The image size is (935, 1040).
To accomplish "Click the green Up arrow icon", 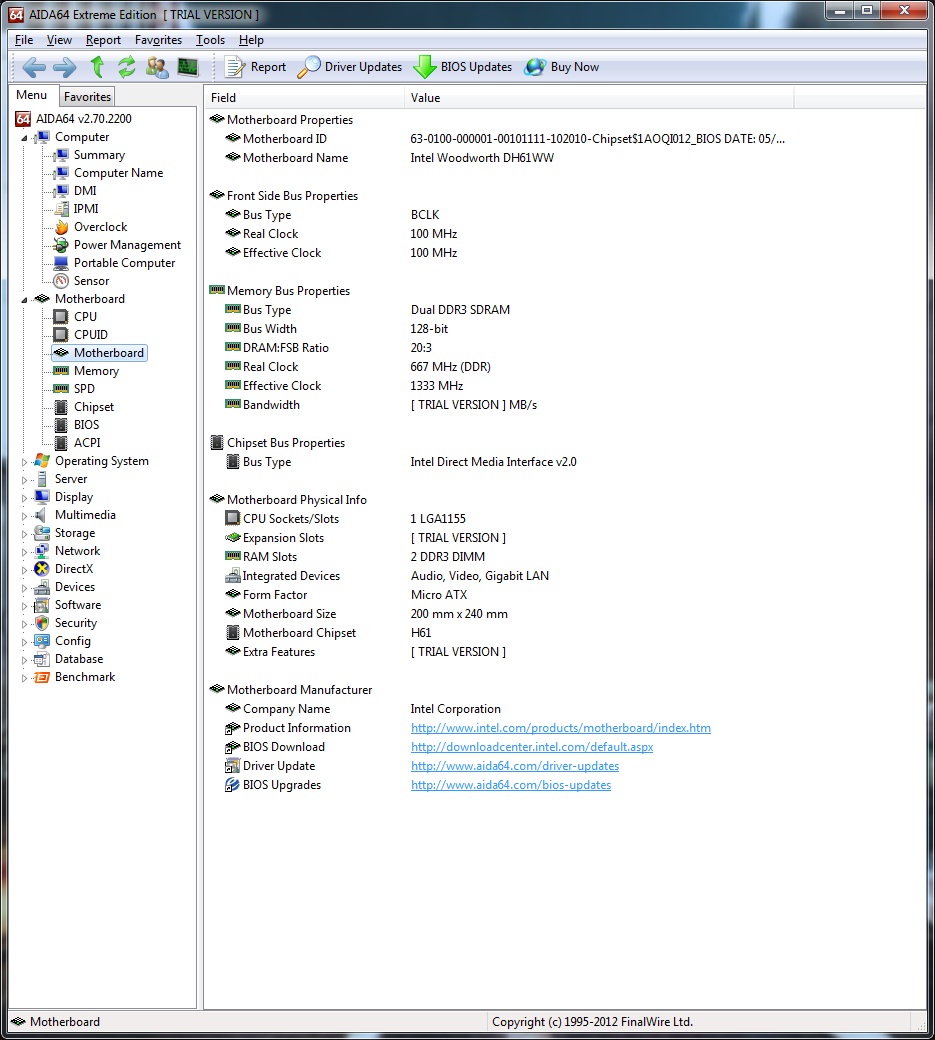I will click(x=97, y=67).
